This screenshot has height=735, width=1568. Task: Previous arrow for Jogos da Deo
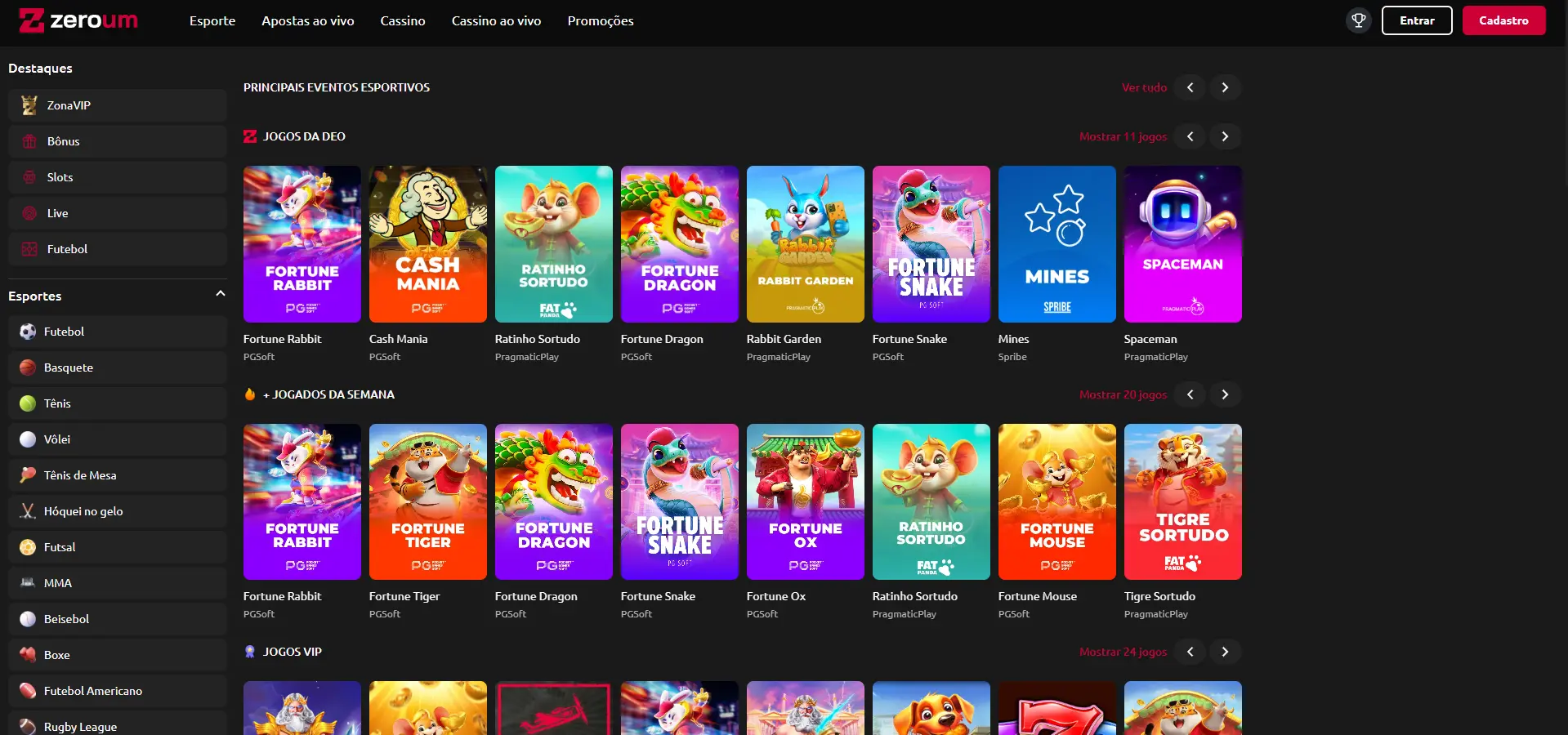(x=1190, y=136)
